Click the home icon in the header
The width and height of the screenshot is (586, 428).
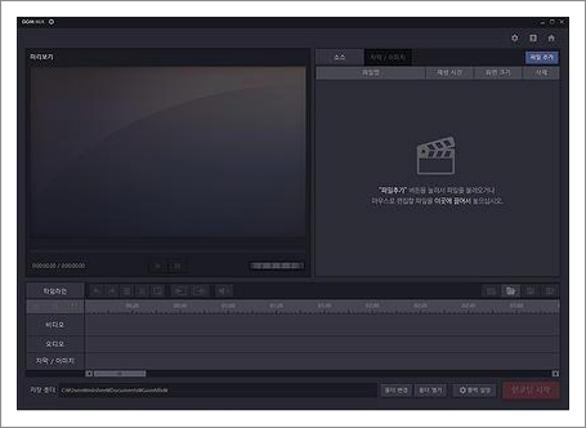tap(551, 38)
